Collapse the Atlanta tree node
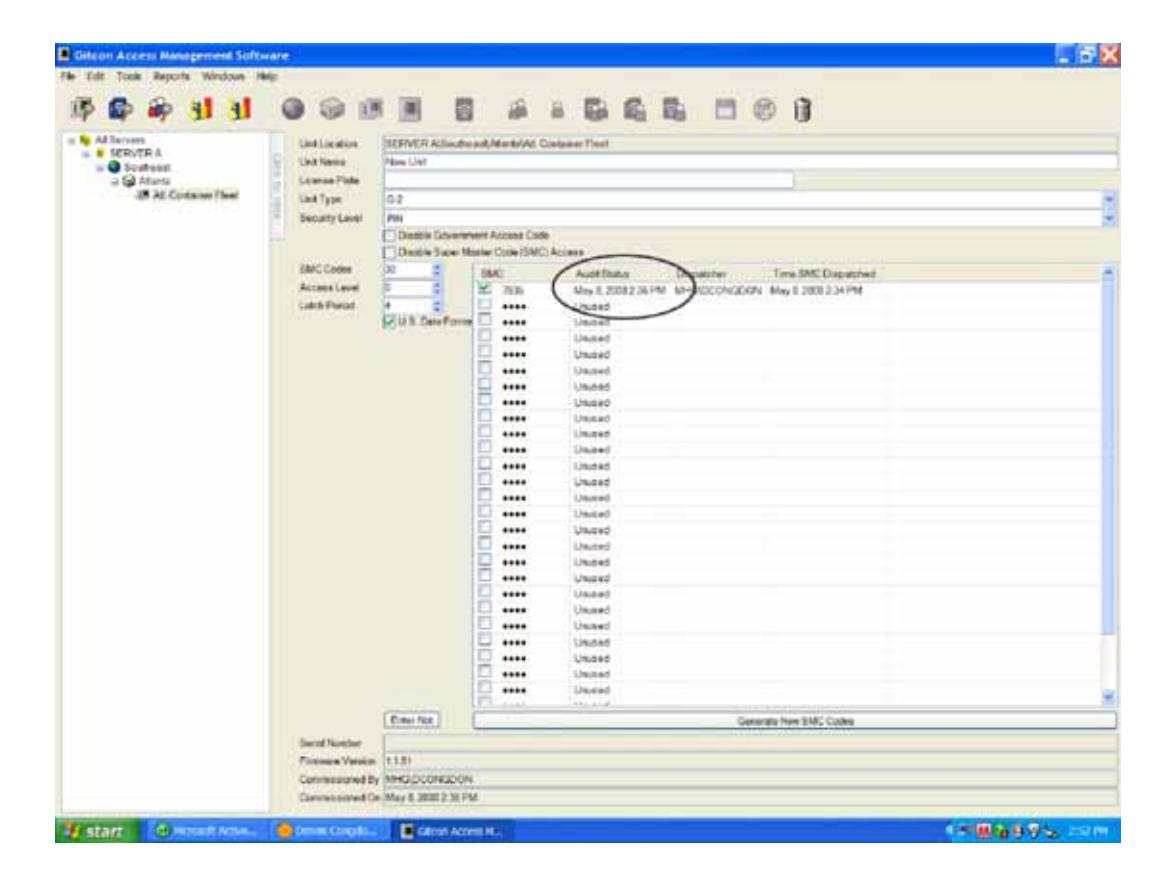 [115, 182]
